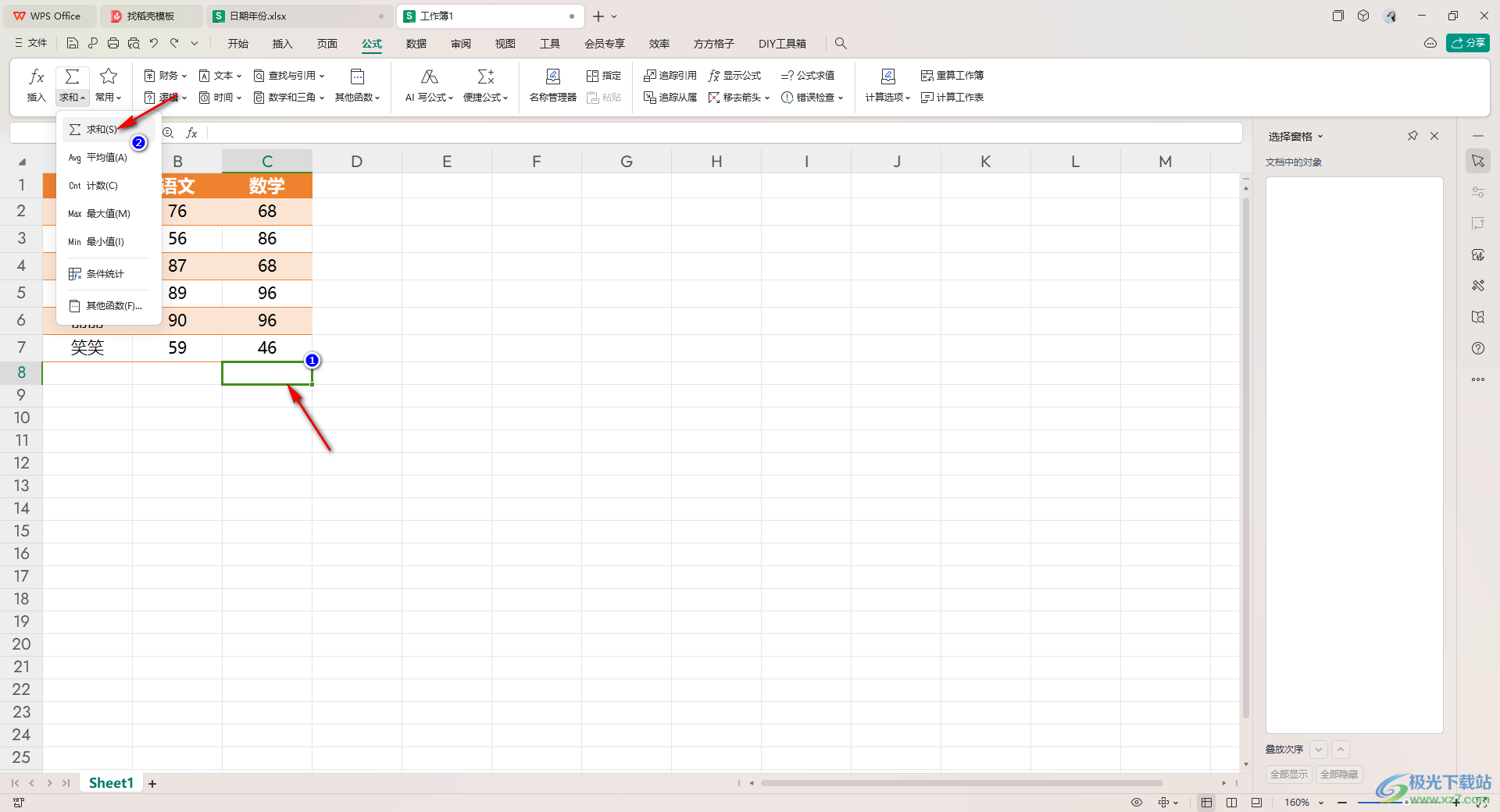Click the selection arrow tool in sidebar
Viewport: 1500px width, 812px height.
pyautogui.click(x=1478, y=161)
